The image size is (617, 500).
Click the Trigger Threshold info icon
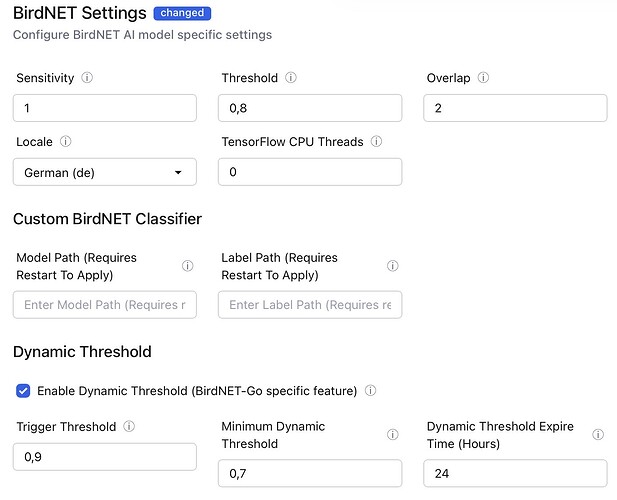click(129, 426)
